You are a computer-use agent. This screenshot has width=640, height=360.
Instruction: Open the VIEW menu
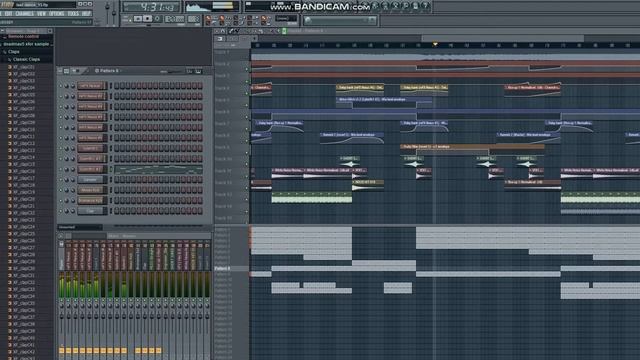[42, 14]
